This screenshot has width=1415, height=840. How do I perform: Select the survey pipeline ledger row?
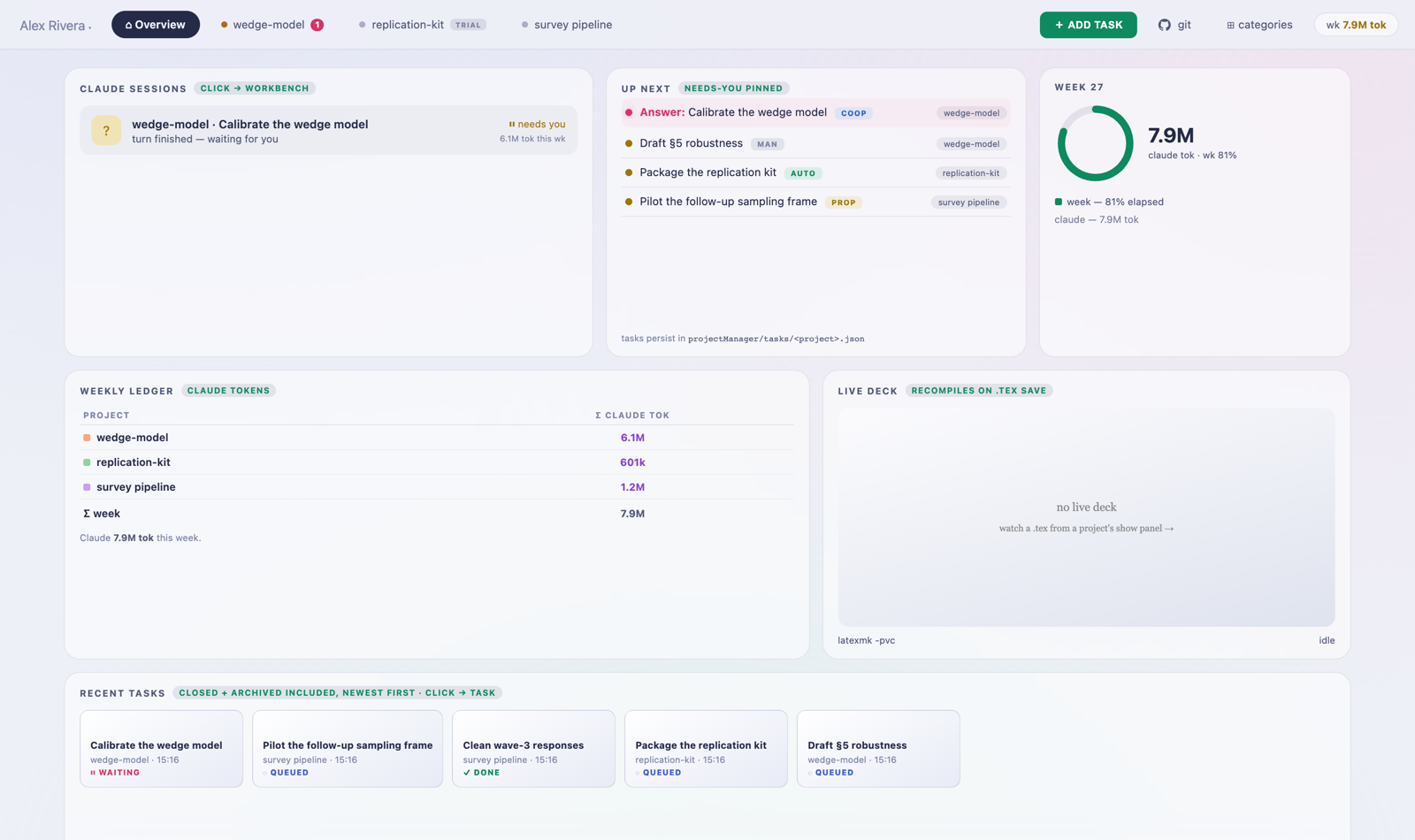[437, 487]
